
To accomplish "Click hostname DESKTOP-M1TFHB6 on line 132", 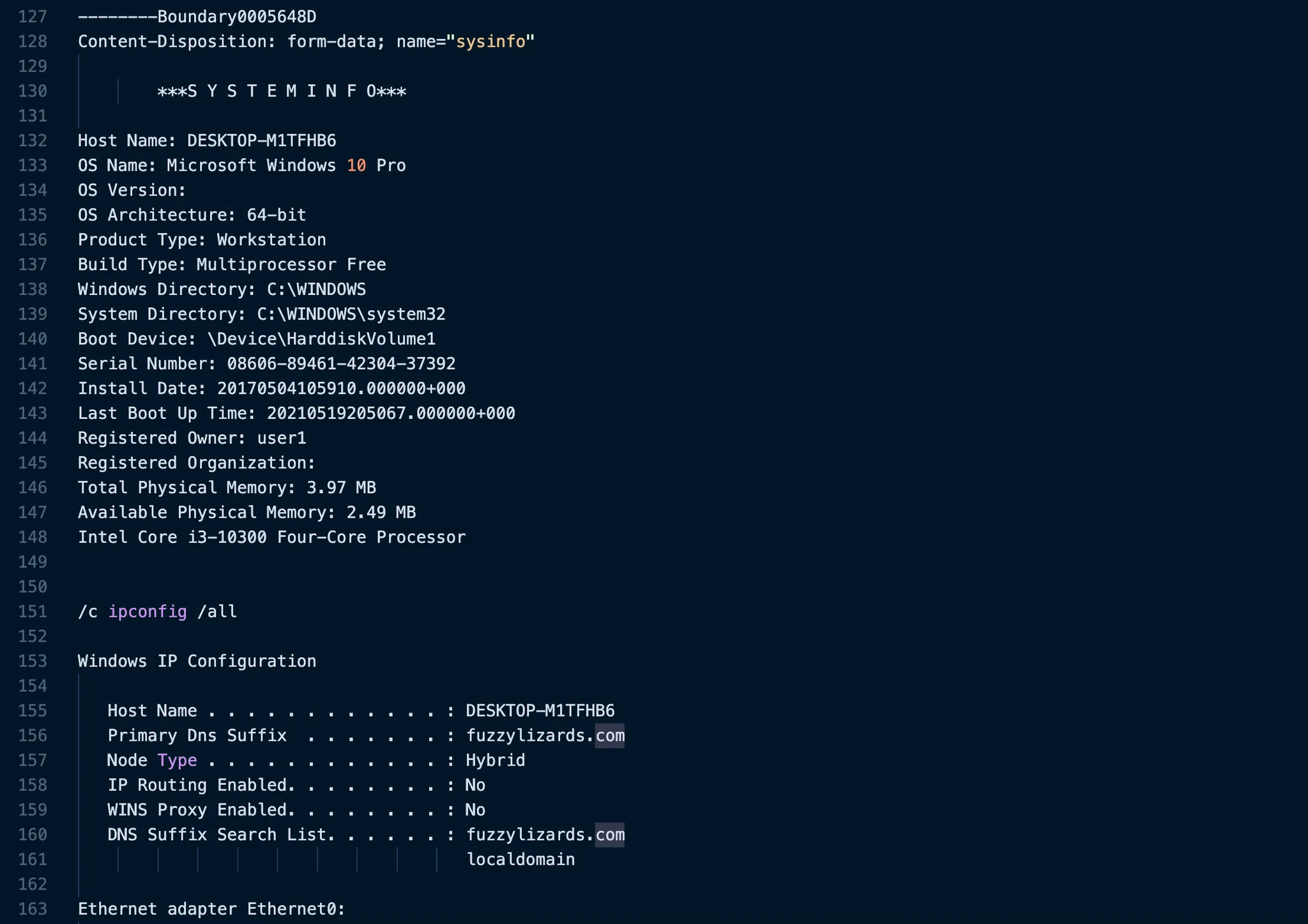I will [261, 140].
